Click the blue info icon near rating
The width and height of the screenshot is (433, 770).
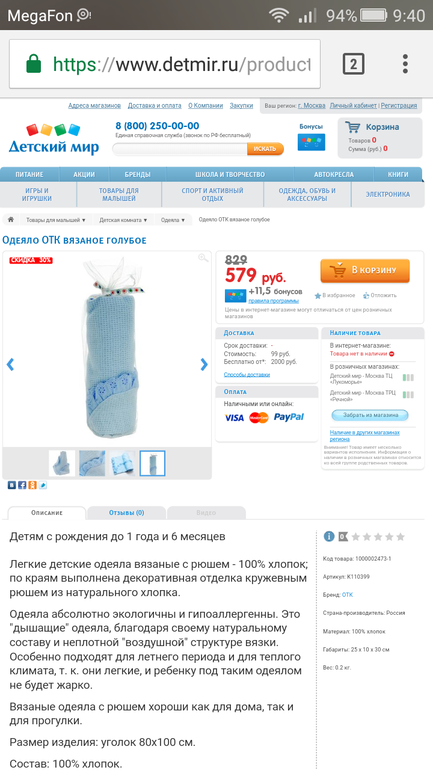point(329,537)
